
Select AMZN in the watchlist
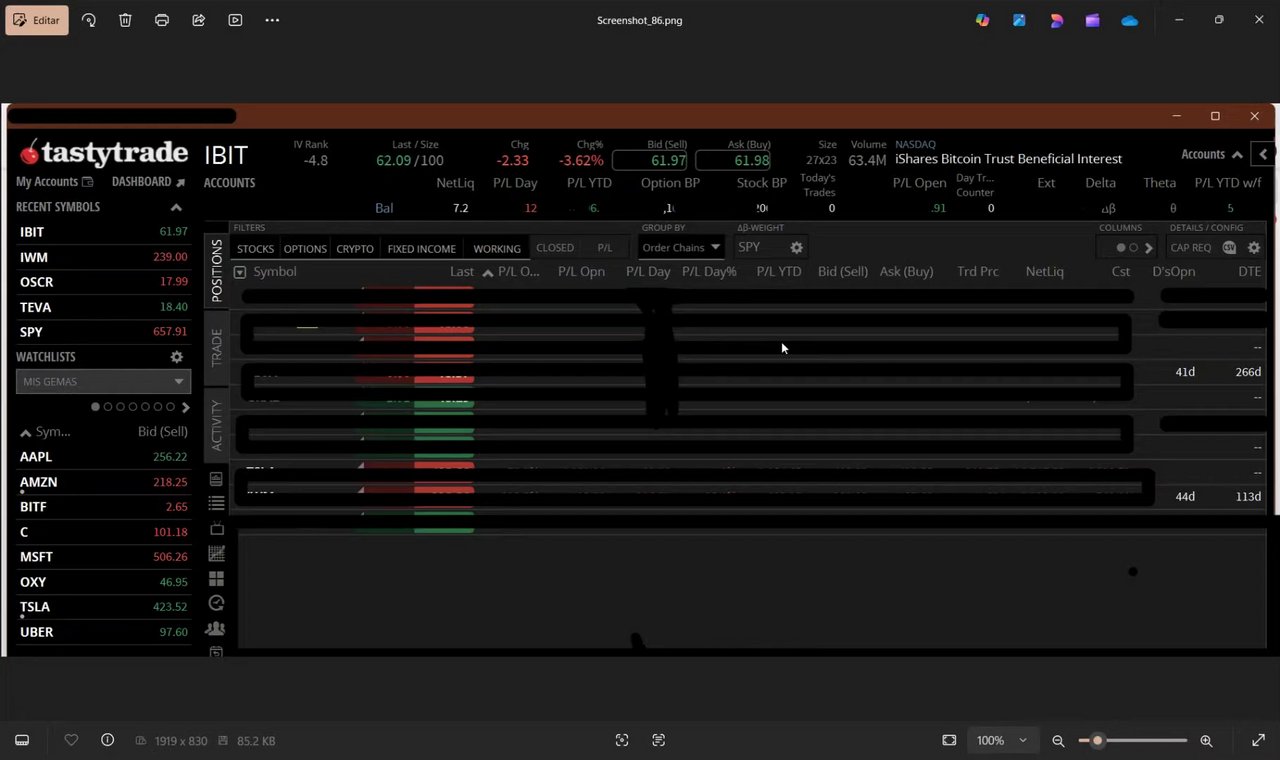[103, 482]
